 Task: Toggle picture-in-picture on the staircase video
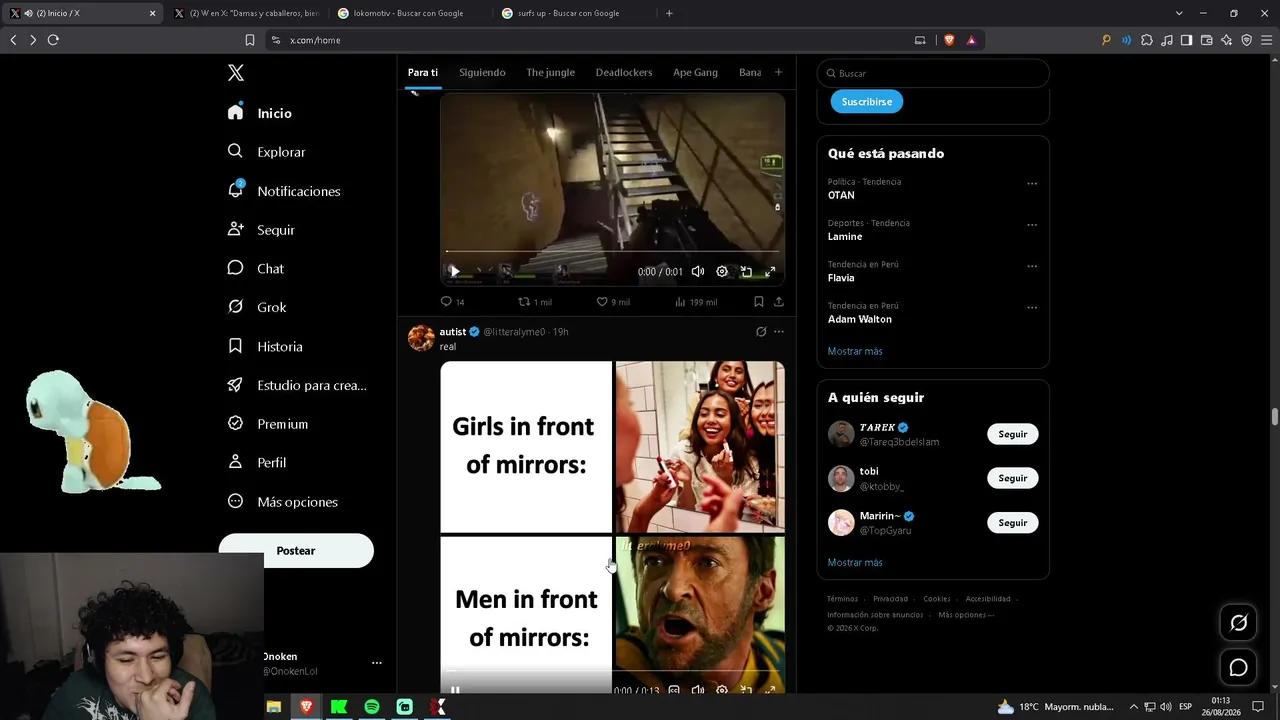(746, 271)
